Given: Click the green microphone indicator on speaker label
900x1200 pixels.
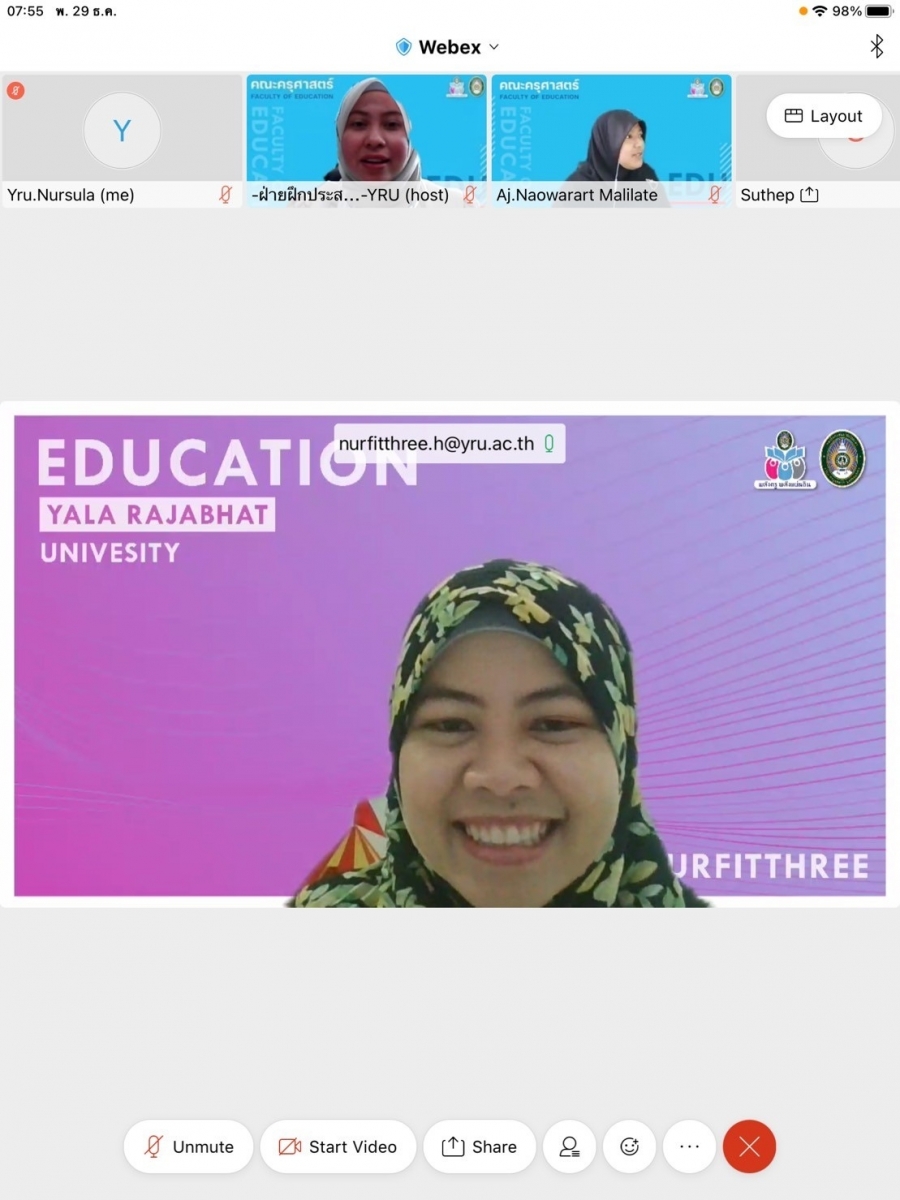Looking at the screenshot, I should (x=549, y=444).
